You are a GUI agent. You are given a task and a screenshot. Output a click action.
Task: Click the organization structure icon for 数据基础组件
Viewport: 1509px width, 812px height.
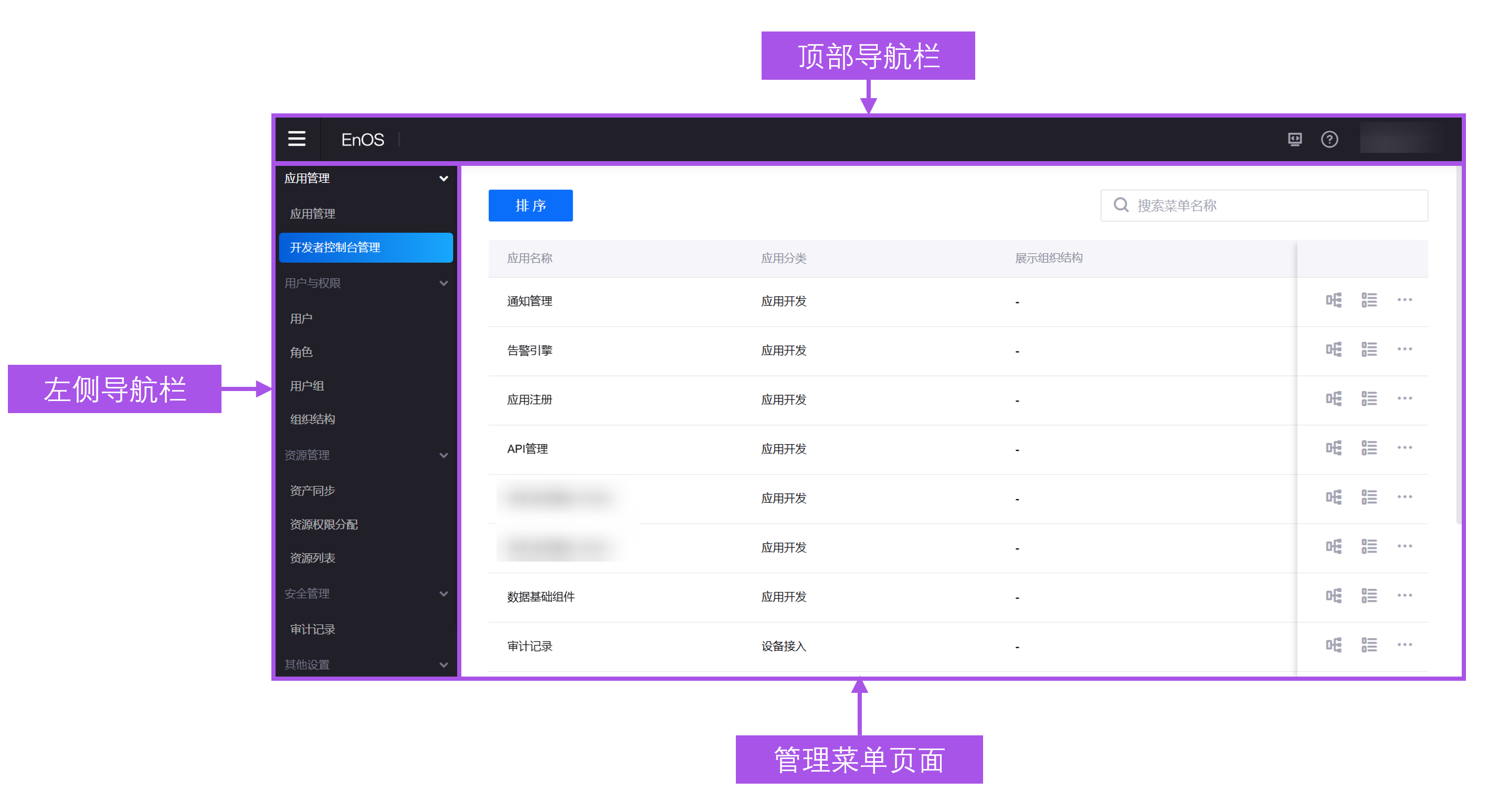point(1334,595)
